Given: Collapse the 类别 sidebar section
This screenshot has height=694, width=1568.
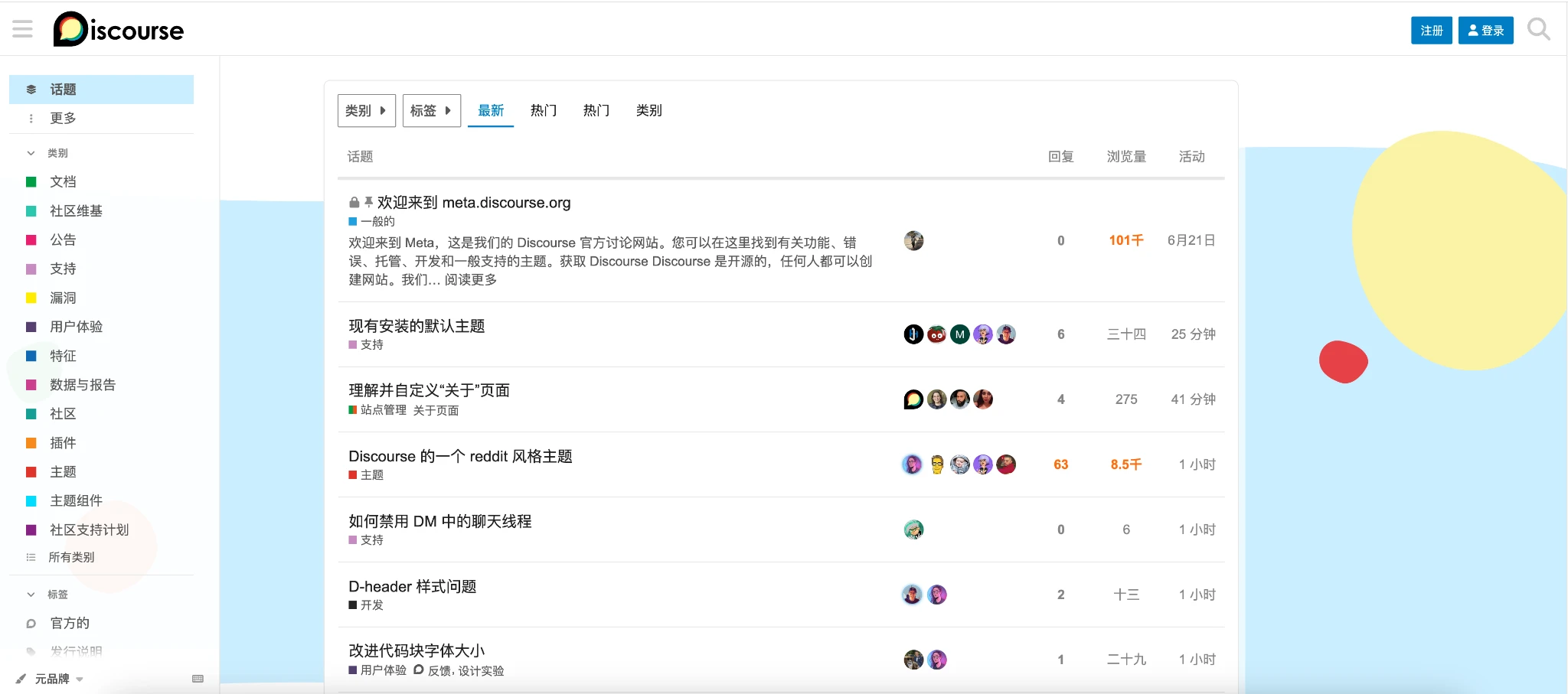Looking at the screenshot, I should [x=31, y=153].
